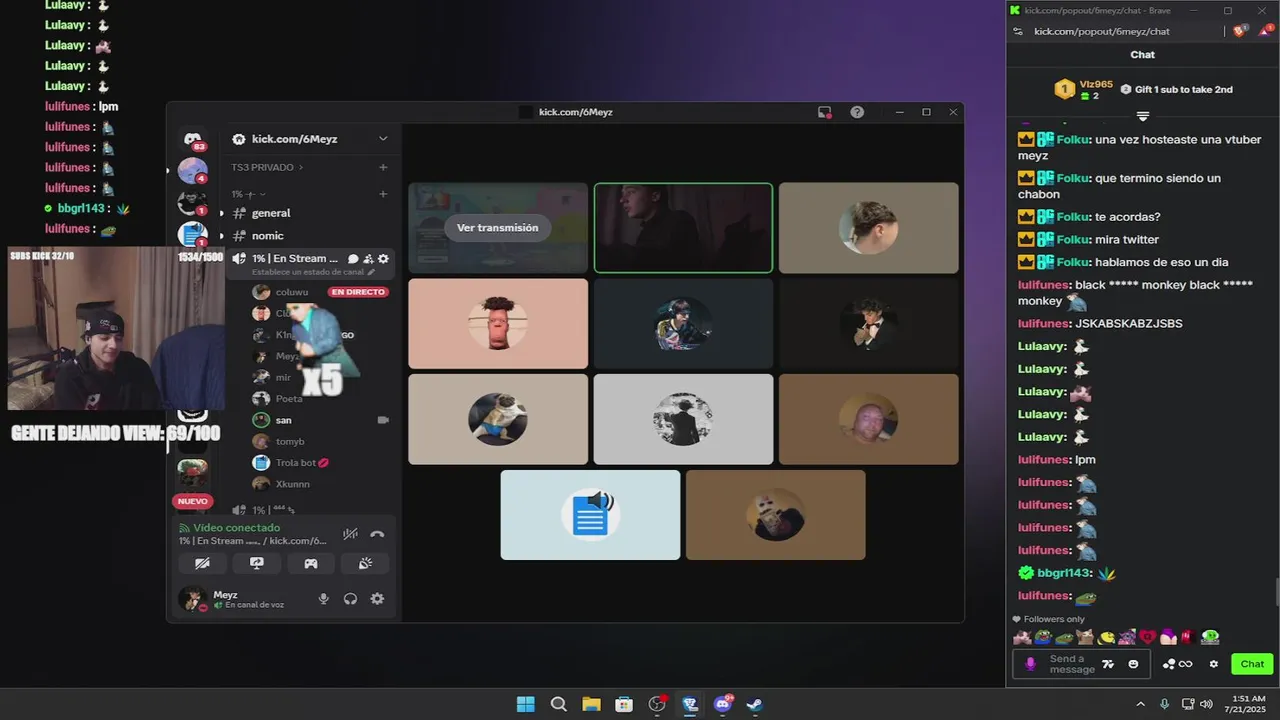Click Ver transmisión to watch stream
Screen dimensions: 1280x720
click(x=497, y=228)
